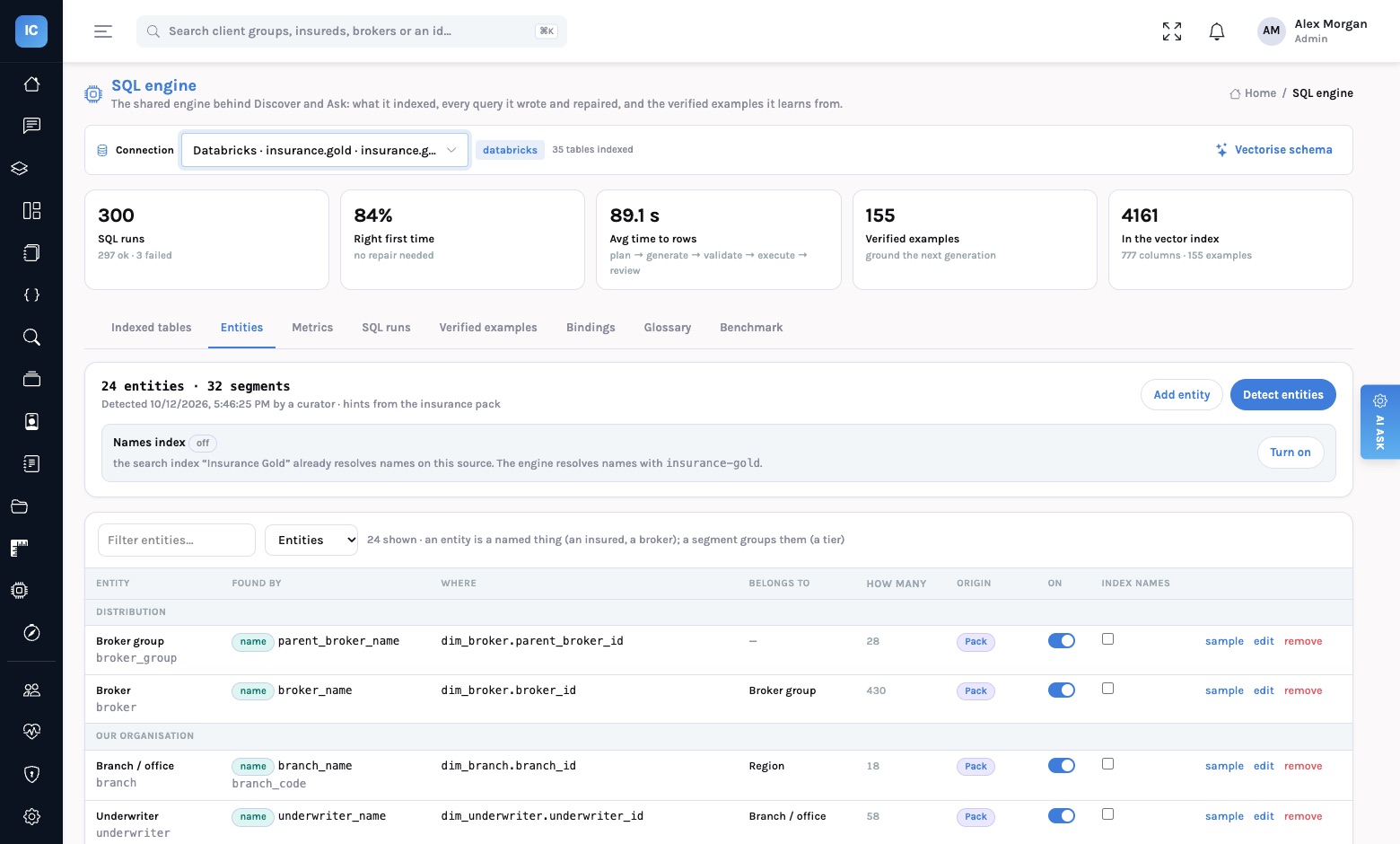Open the AI Ask side panel tab
Viewport: 1400px width, 844px height.
(x=1380, y=422)
